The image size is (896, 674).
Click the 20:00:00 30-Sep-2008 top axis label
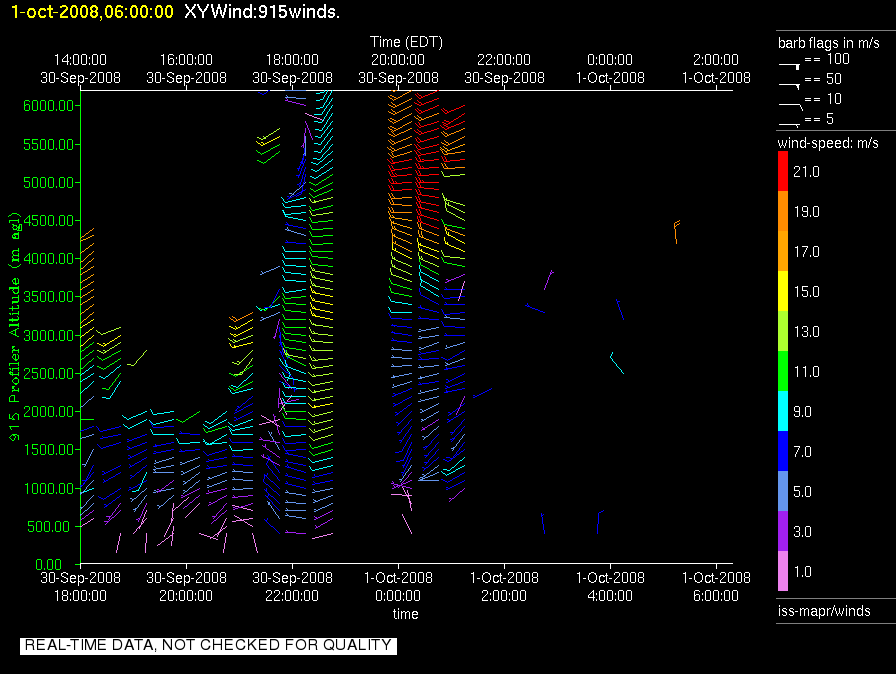click(x=398, y=69)
